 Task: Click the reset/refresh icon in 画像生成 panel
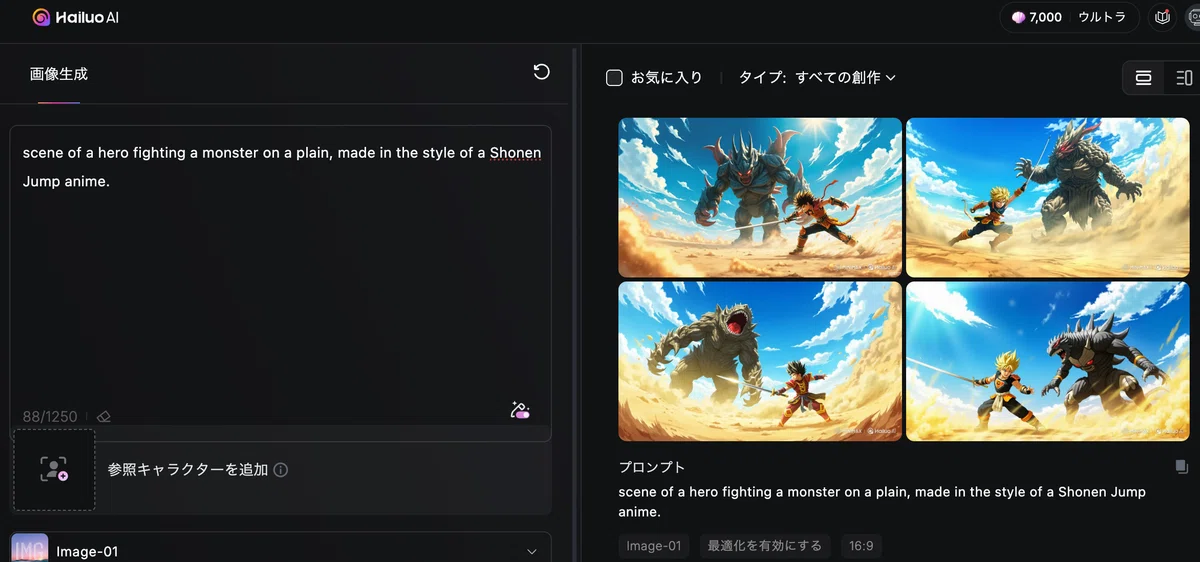[x=541, y=72]
